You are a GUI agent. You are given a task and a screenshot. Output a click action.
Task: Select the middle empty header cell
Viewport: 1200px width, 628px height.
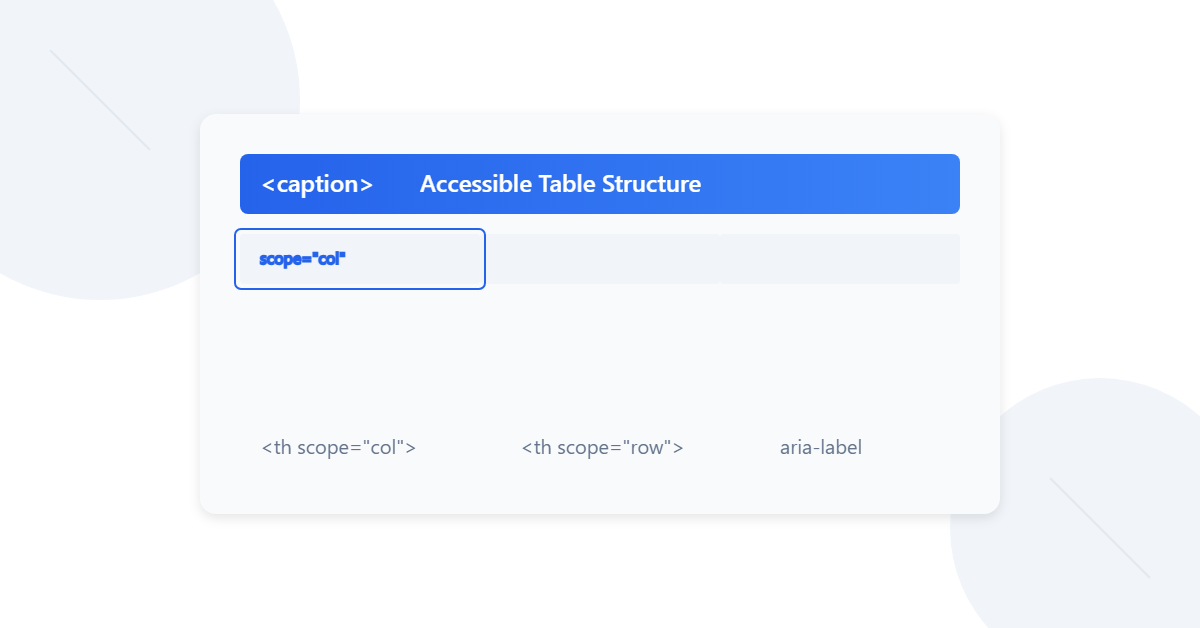pos(603,259)
